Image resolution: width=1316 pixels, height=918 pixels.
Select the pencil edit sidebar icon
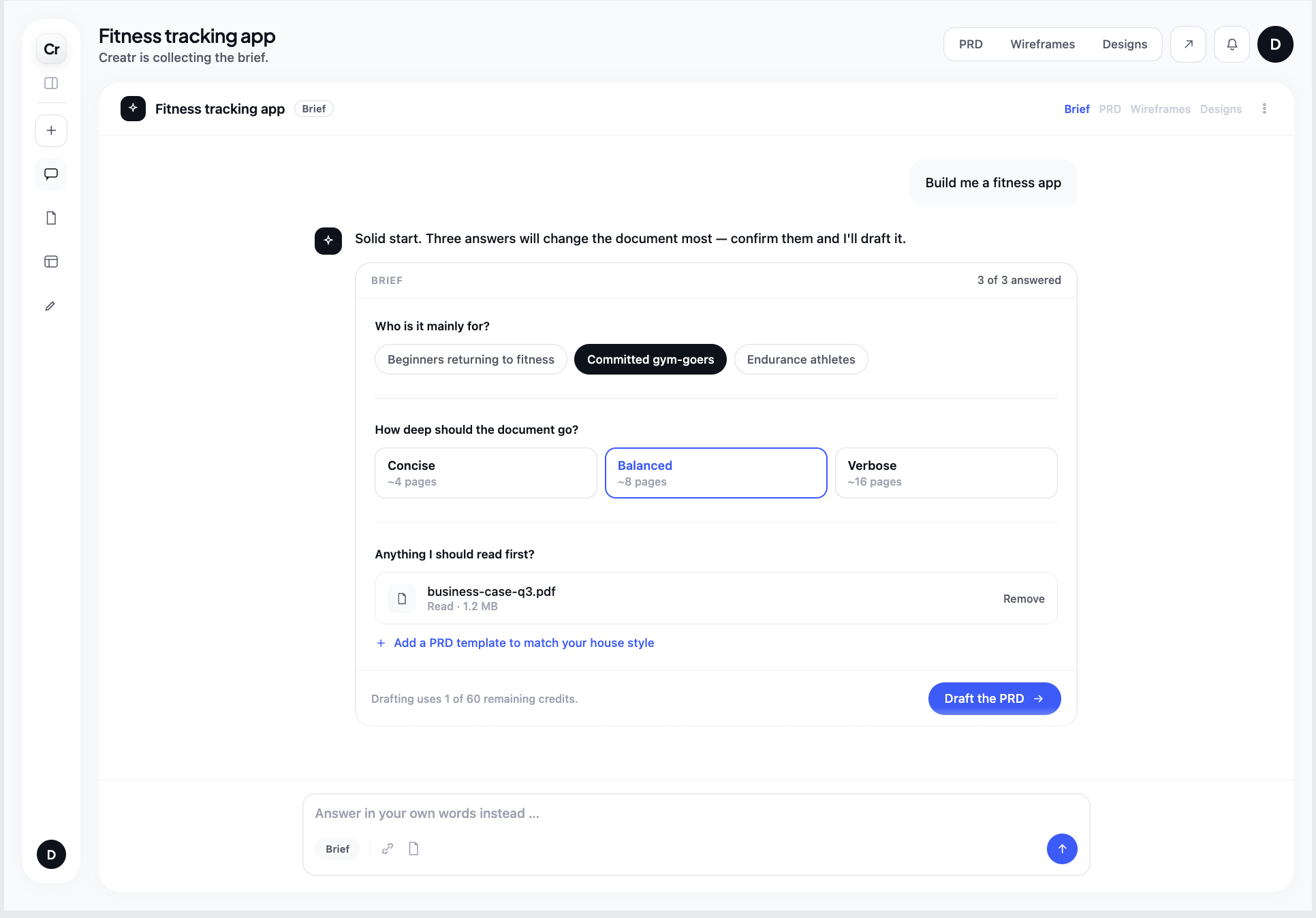(51, 306)
